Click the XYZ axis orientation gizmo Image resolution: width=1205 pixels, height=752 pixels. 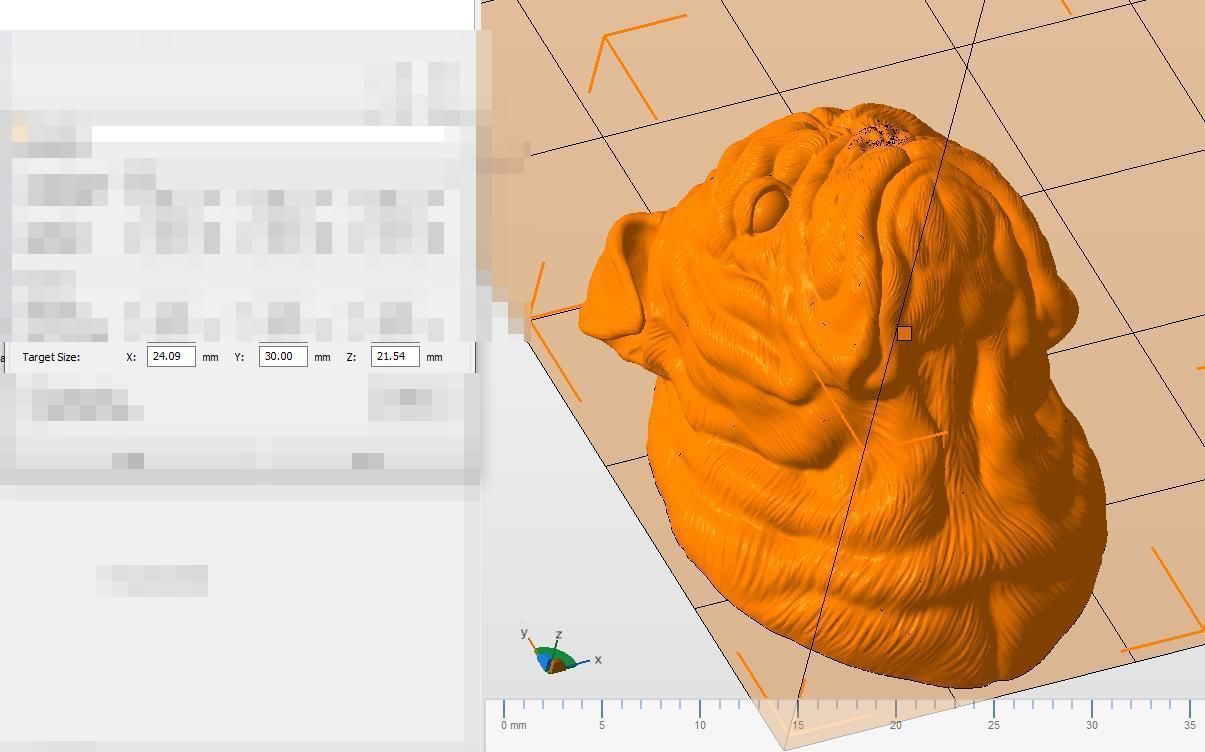560,651
